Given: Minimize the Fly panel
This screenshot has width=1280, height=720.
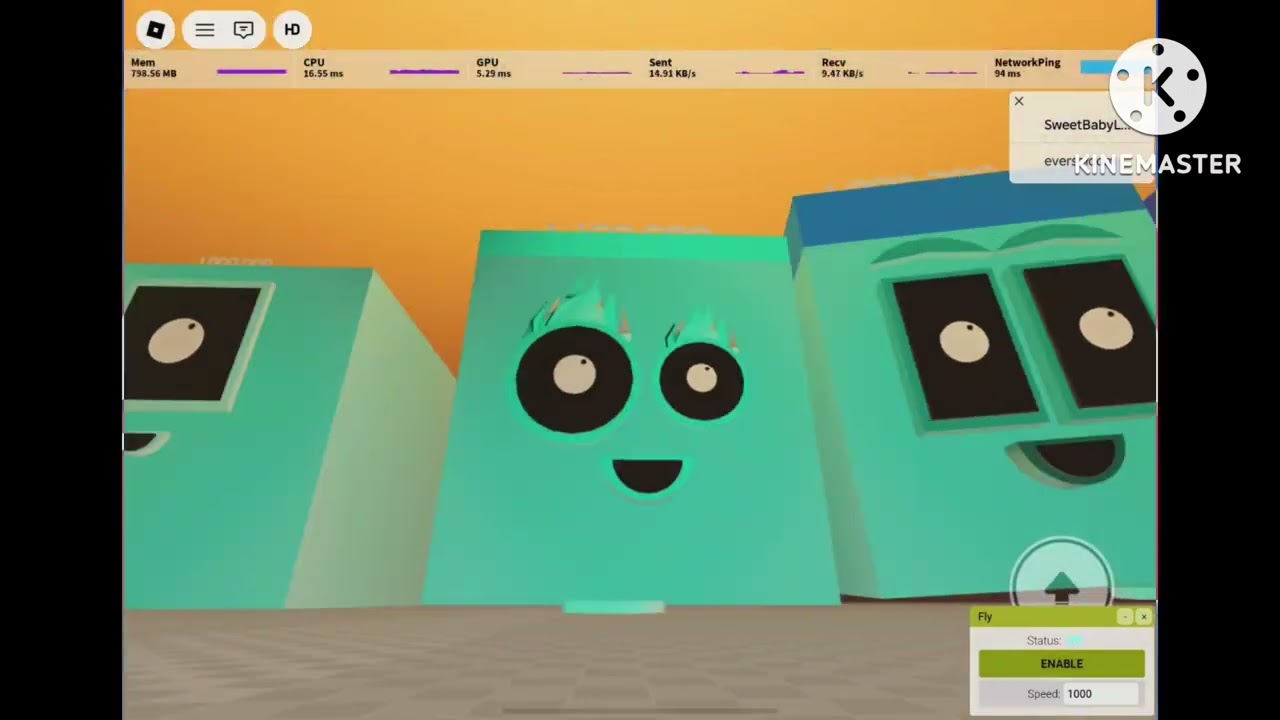Looking at the screenshot, I should point(1125,617).
